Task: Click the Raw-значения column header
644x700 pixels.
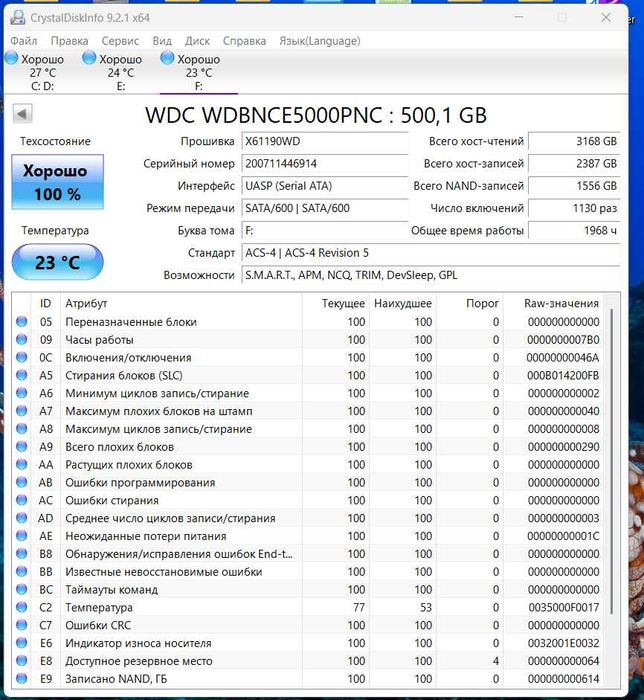Action: (553, 304)
